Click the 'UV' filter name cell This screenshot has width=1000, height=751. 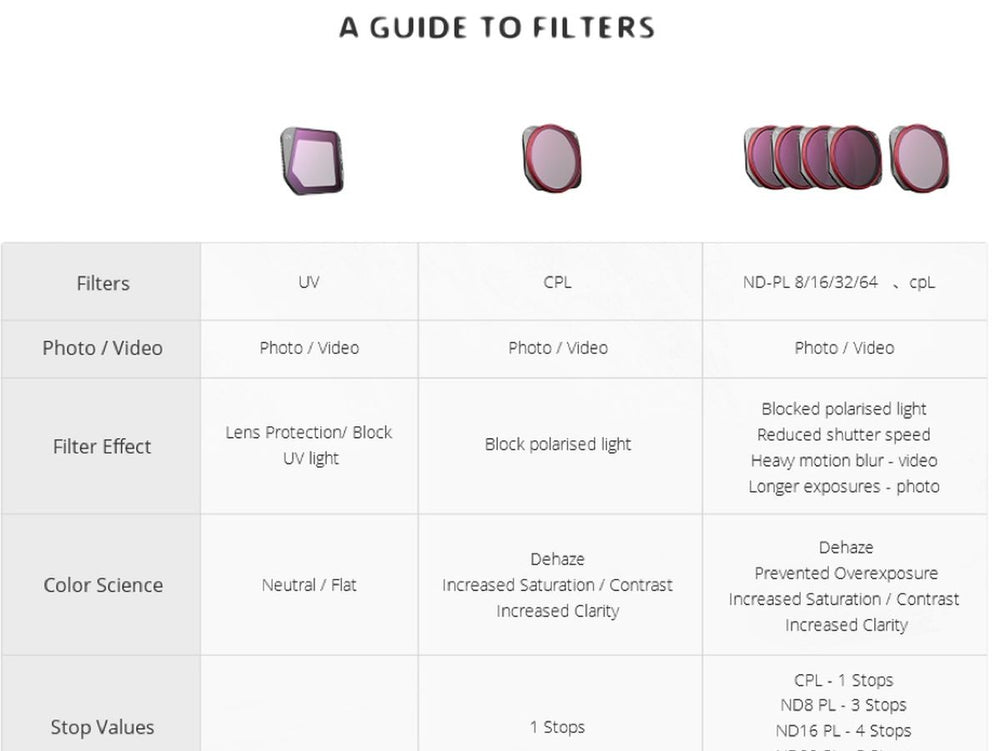click(x=309, y=282)
